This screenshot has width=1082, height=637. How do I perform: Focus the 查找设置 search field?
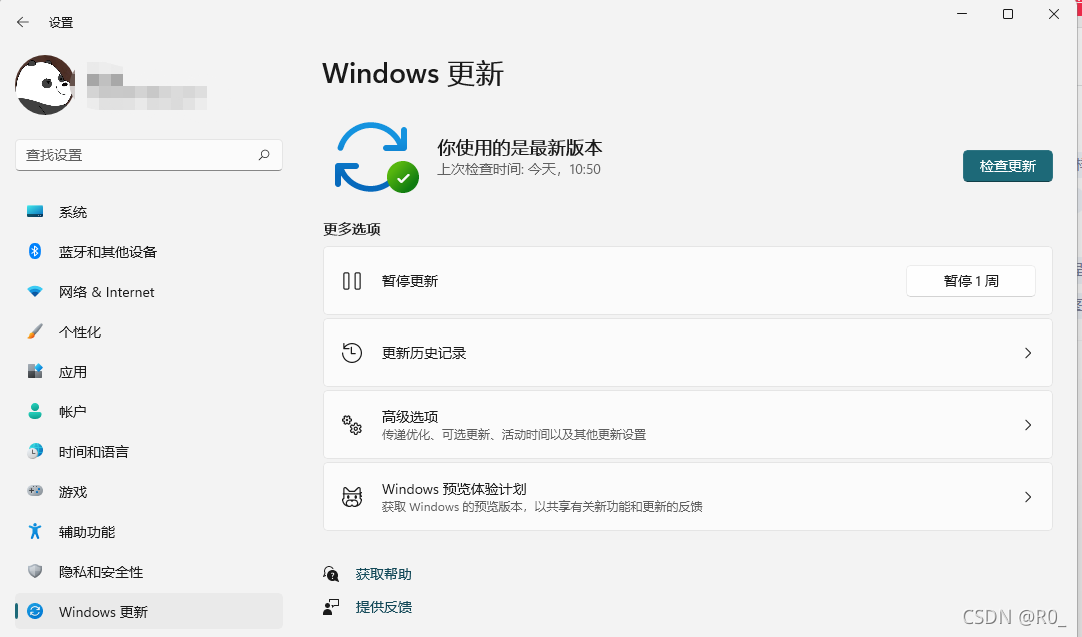click(x=148, y=155)
